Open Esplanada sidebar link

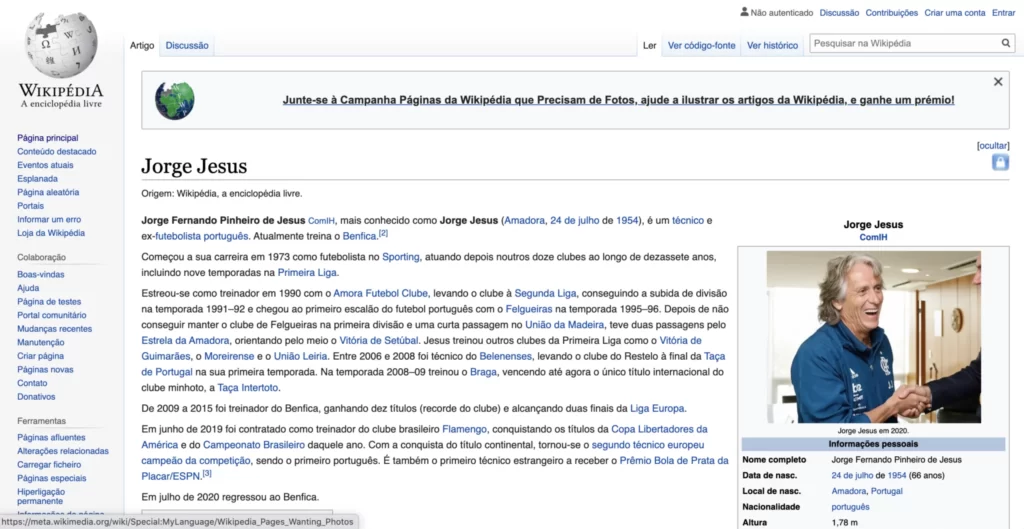click(x=37, y=179)
